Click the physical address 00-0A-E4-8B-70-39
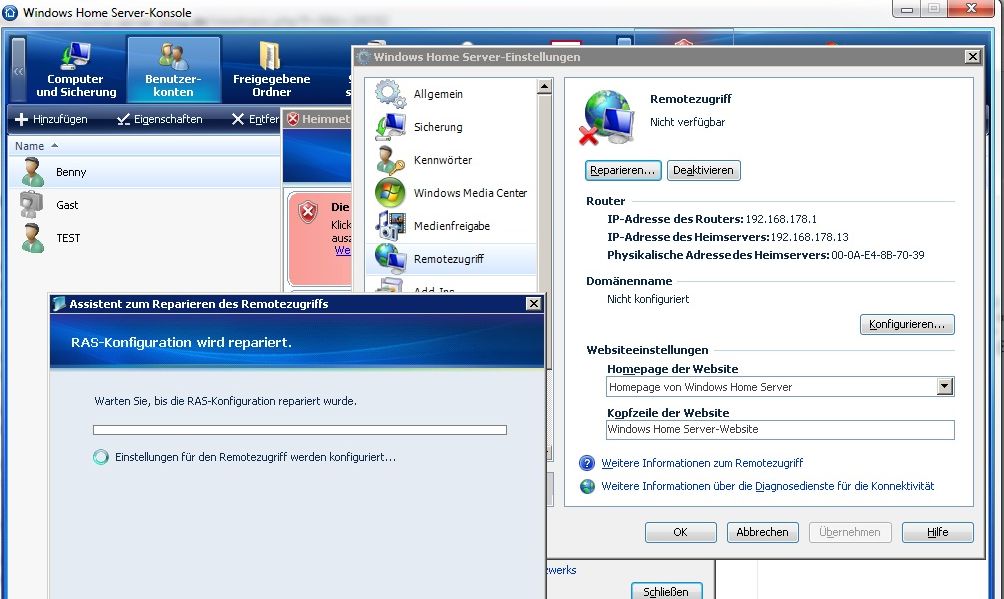The image size is (1004, 599). (878, 255)
